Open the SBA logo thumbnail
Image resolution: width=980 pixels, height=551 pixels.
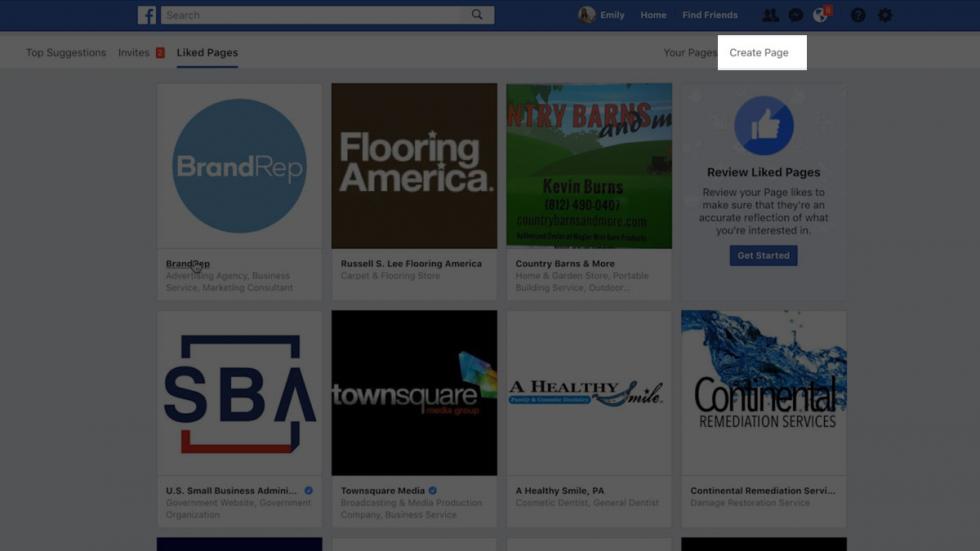point(239,393)
